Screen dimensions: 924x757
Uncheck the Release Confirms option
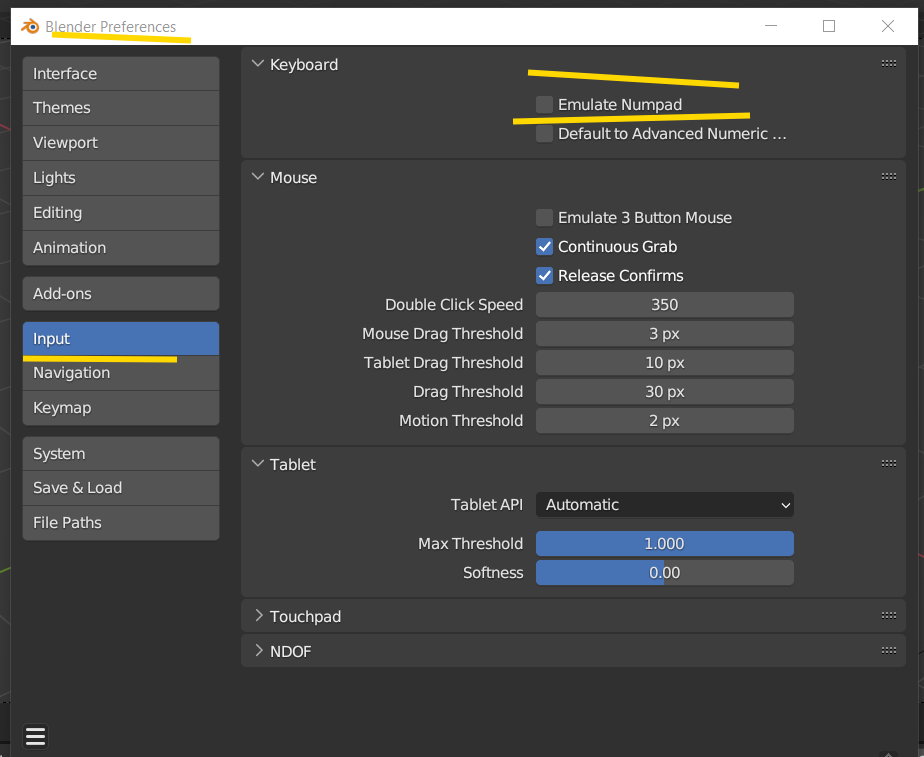(545, 276)
